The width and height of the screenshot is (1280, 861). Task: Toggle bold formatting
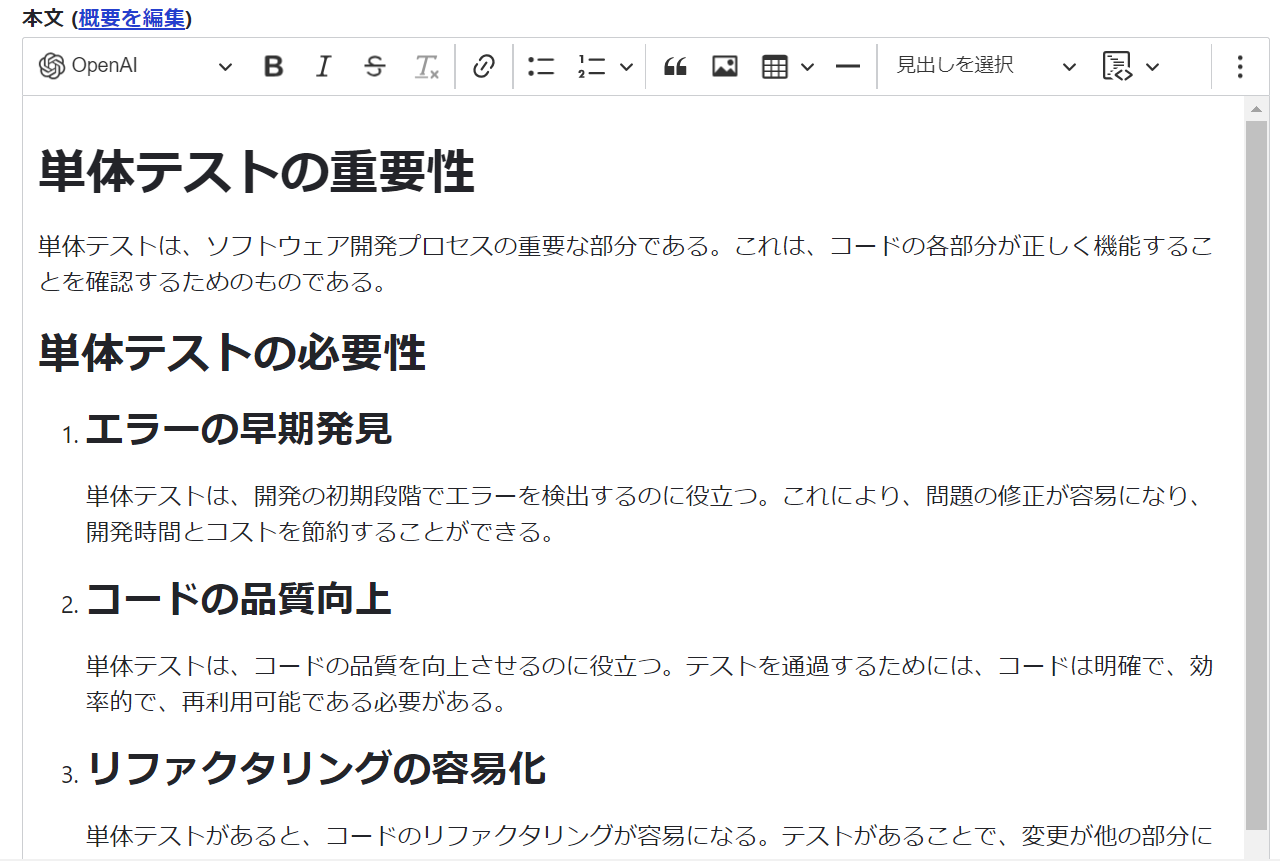tap(272, 66)
